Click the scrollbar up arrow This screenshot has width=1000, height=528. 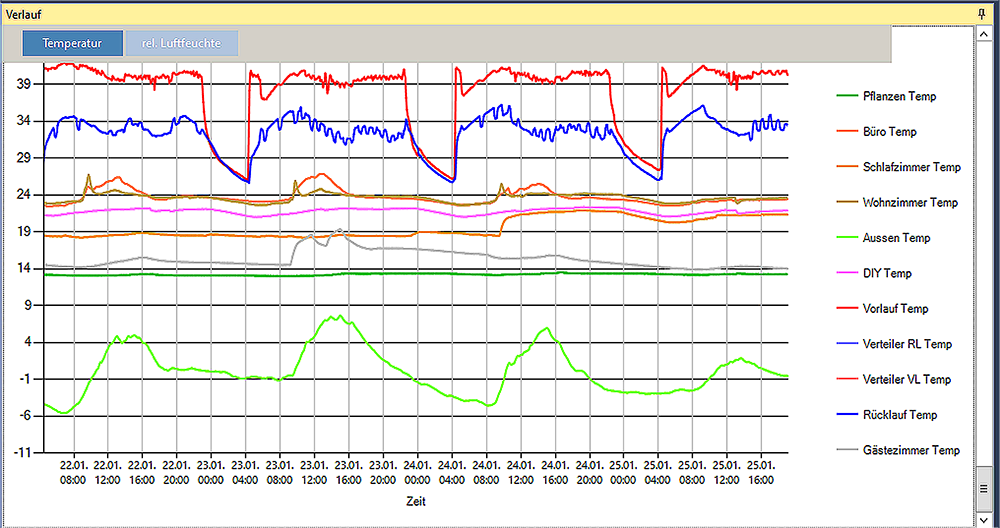pos(982,34)
